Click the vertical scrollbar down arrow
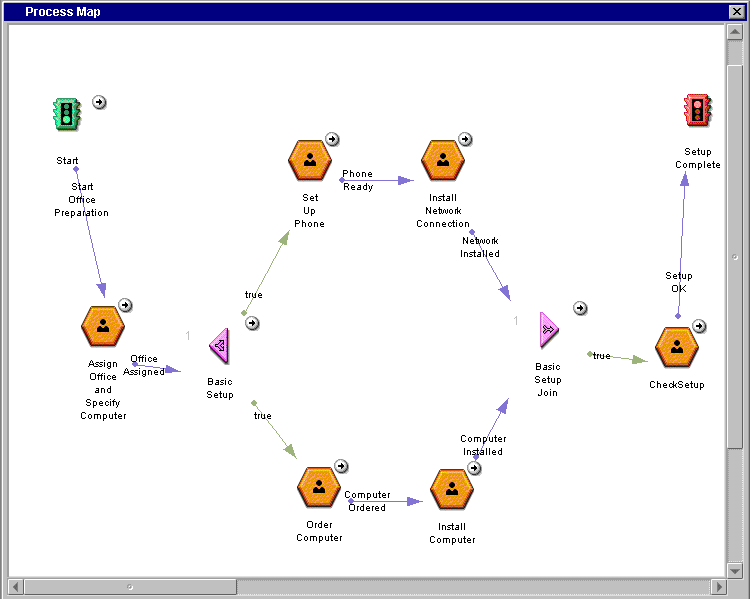This screenshot has height=599, width=750. point(734,570)
